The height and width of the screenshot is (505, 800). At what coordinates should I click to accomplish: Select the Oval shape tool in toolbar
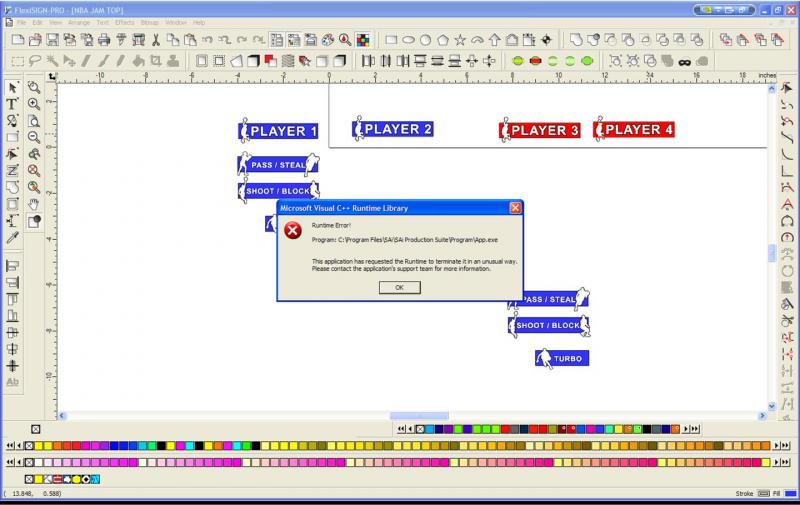[x=408, y=40]
